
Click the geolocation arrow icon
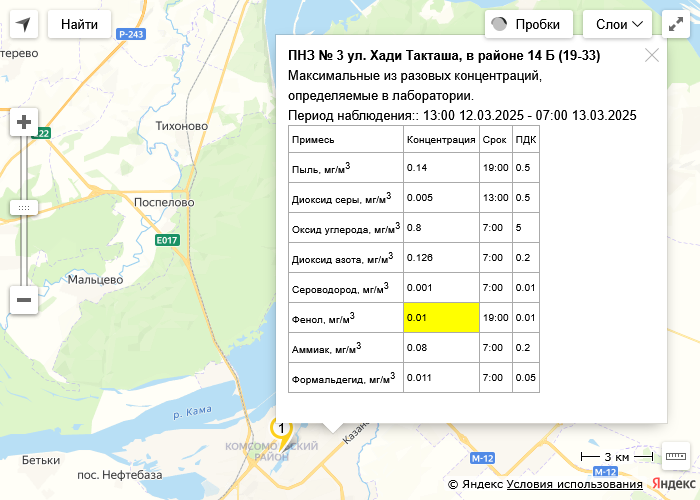(x=24, y=24)
